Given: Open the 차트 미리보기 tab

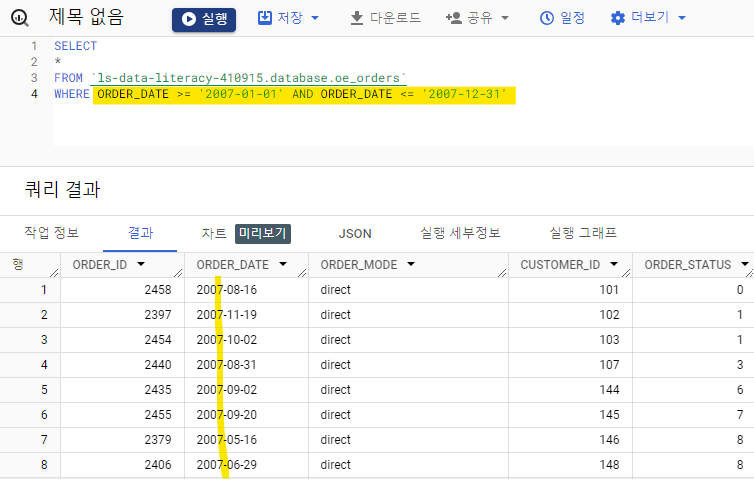Looking at the screenshot, I should point(246,234).
